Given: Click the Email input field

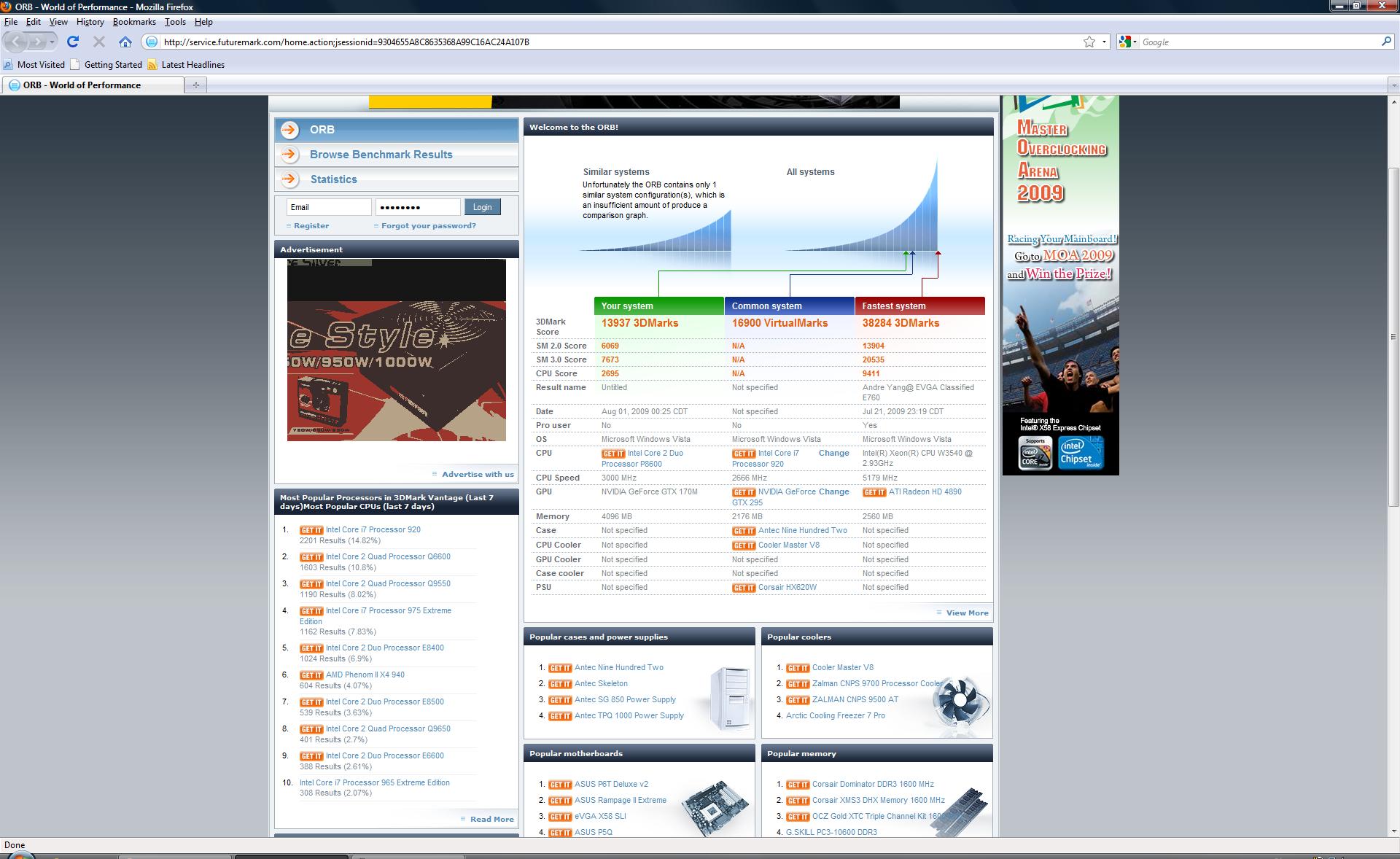Looking at the screenshot, I should point(329,207).
